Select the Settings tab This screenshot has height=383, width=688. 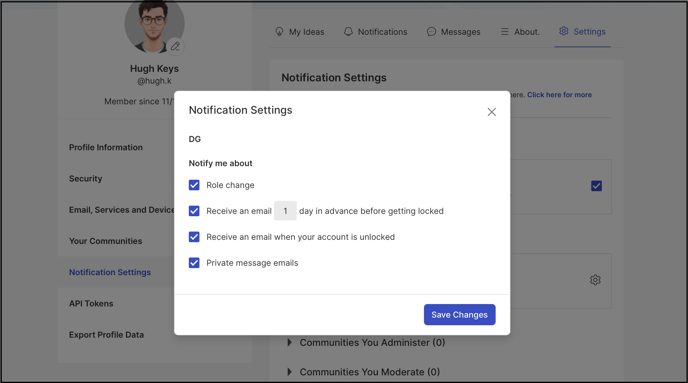(x=582, y=32)
